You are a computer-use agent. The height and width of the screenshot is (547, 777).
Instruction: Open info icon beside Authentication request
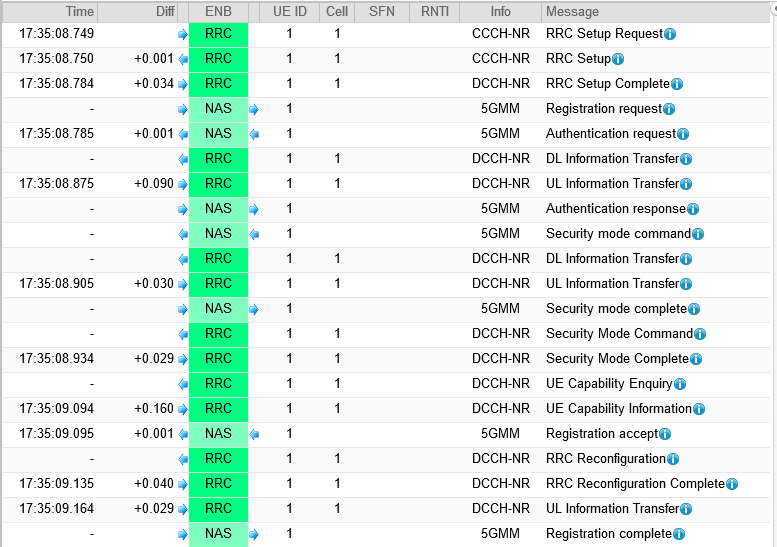[x=683, y=134]
